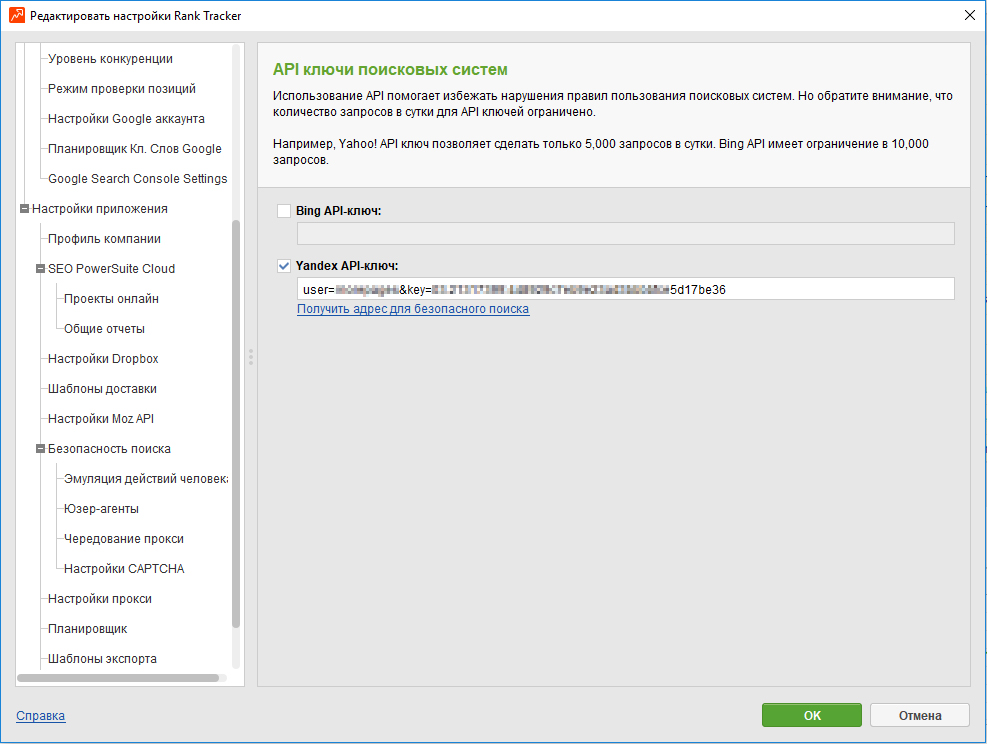Open Настройки Google аккаунта
The height and width of the screenshot is (744, 987).
pyautogui.click(x=126, y=119)
